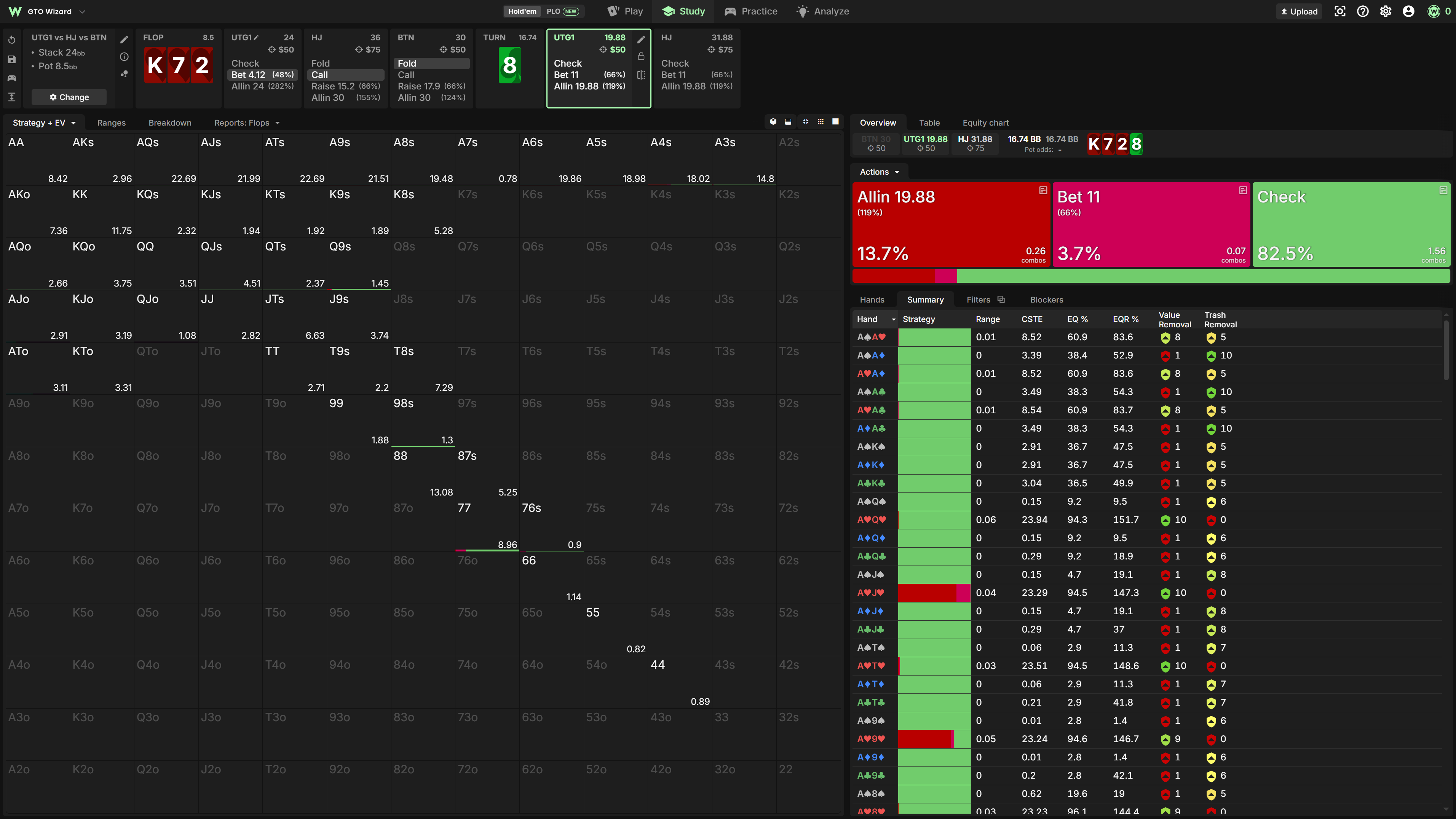Open the settings gear icon in header

click(x=1385, y=11)
